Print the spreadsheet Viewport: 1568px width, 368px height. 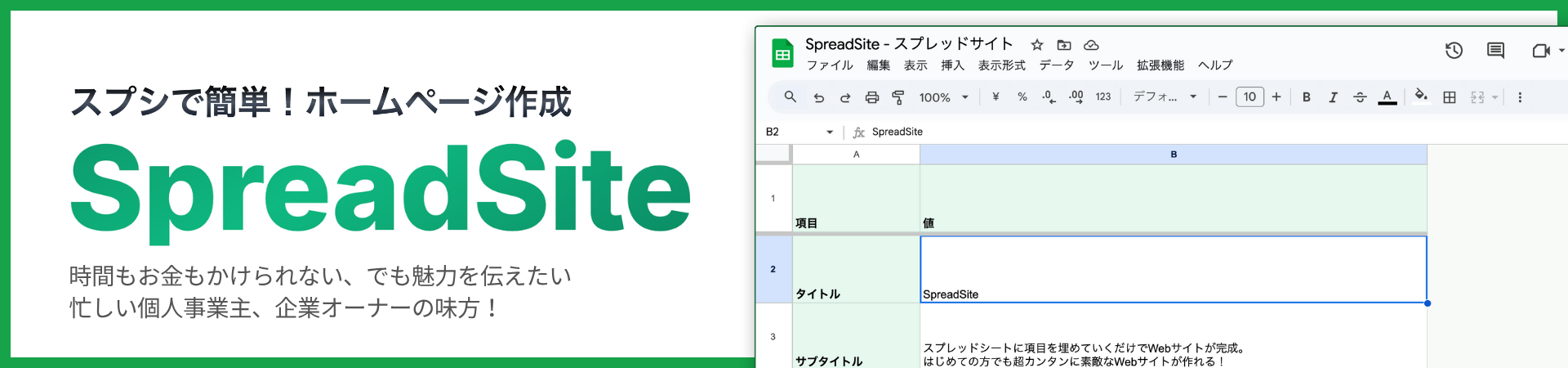click(872, 97)
